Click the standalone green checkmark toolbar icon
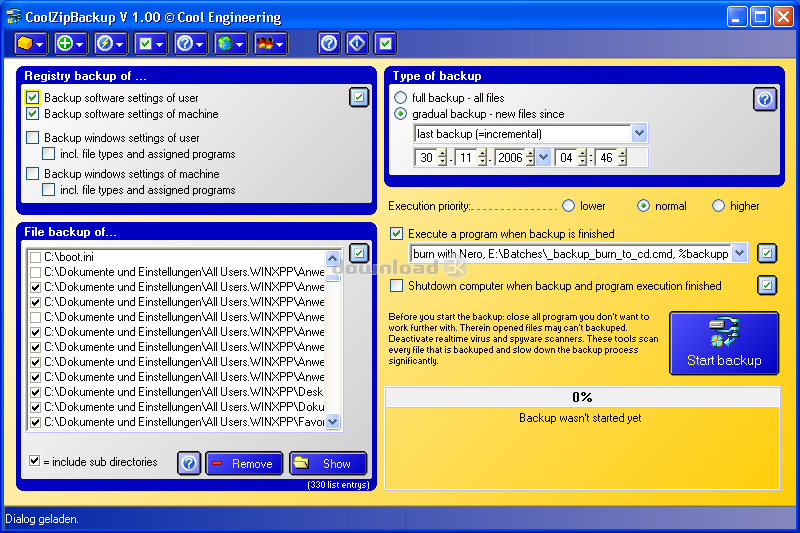Viewport: 800px width, 533px height. (x=386, y=44)
